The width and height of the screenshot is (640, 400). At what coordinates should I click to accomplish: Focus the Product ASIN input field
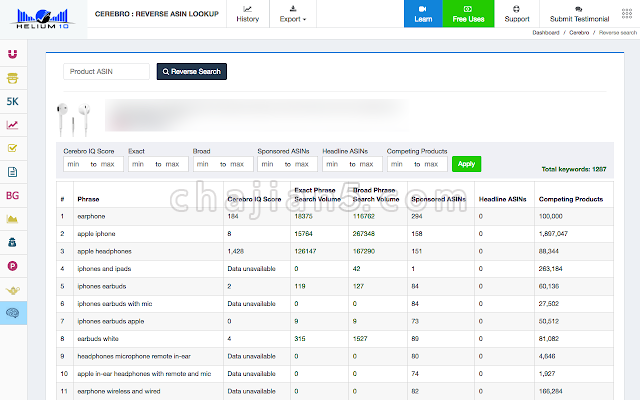coord(107,71)
